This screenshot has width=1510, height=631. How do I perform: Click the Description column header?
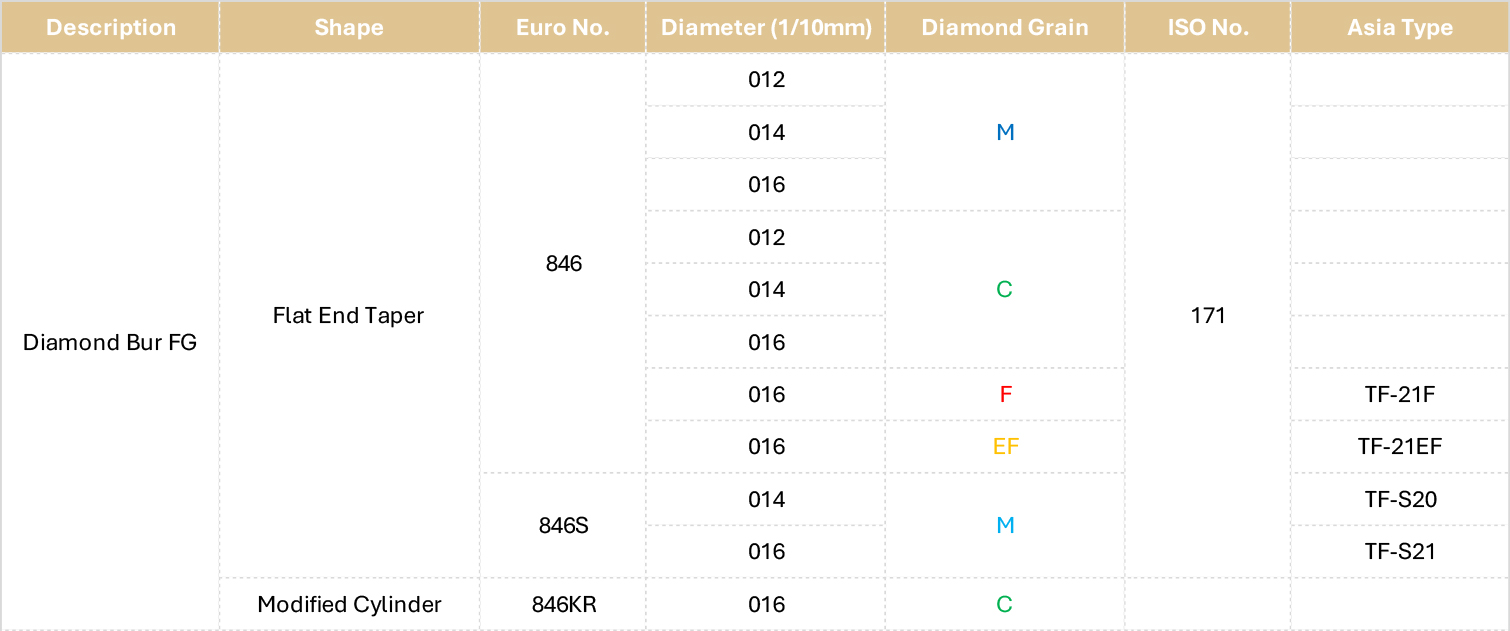pyautogui.click(x=109, y=27)
